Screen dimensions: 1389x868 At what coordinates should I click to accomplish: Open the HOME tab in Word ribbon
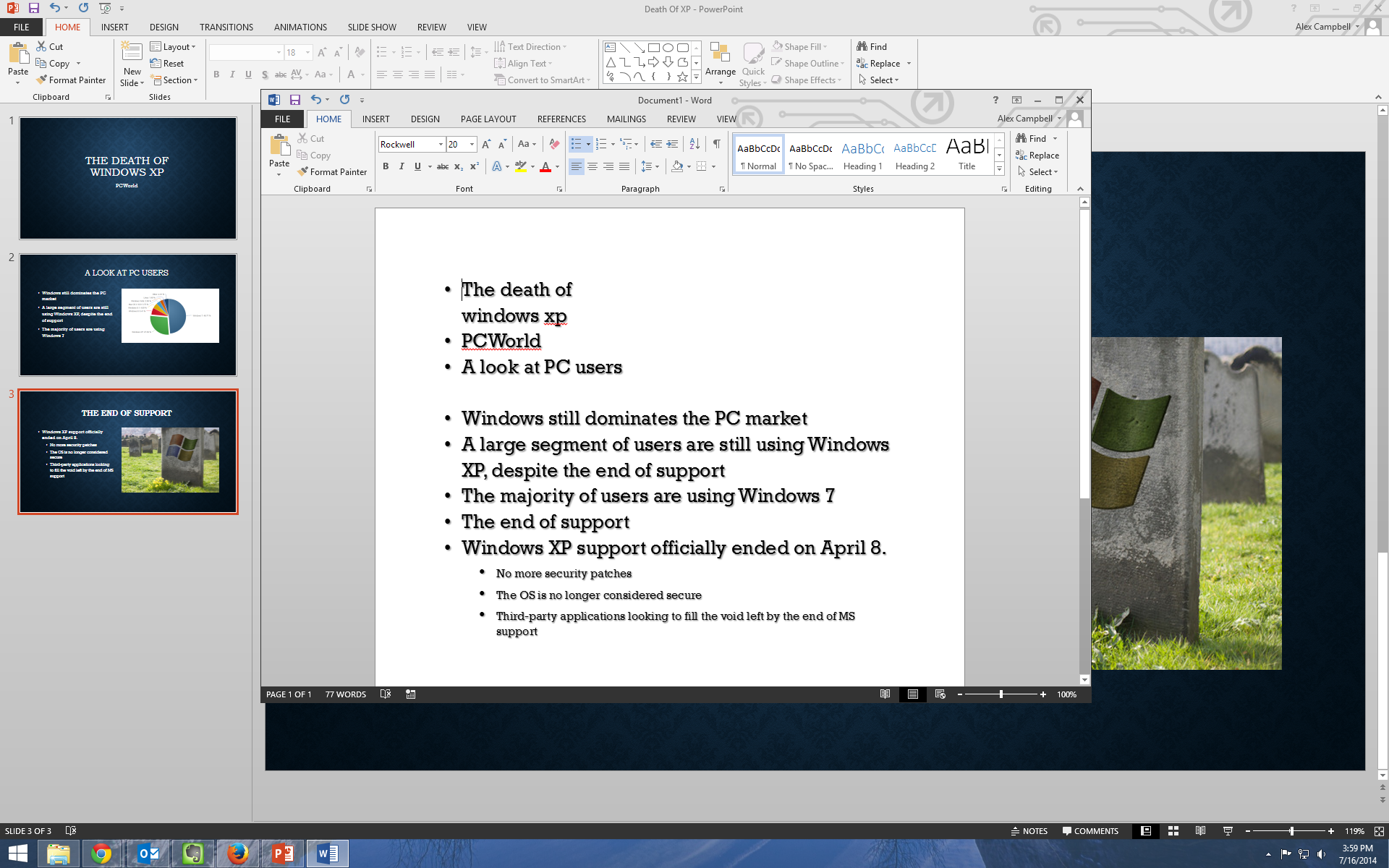pyautogui.click(x=328, y=119)
